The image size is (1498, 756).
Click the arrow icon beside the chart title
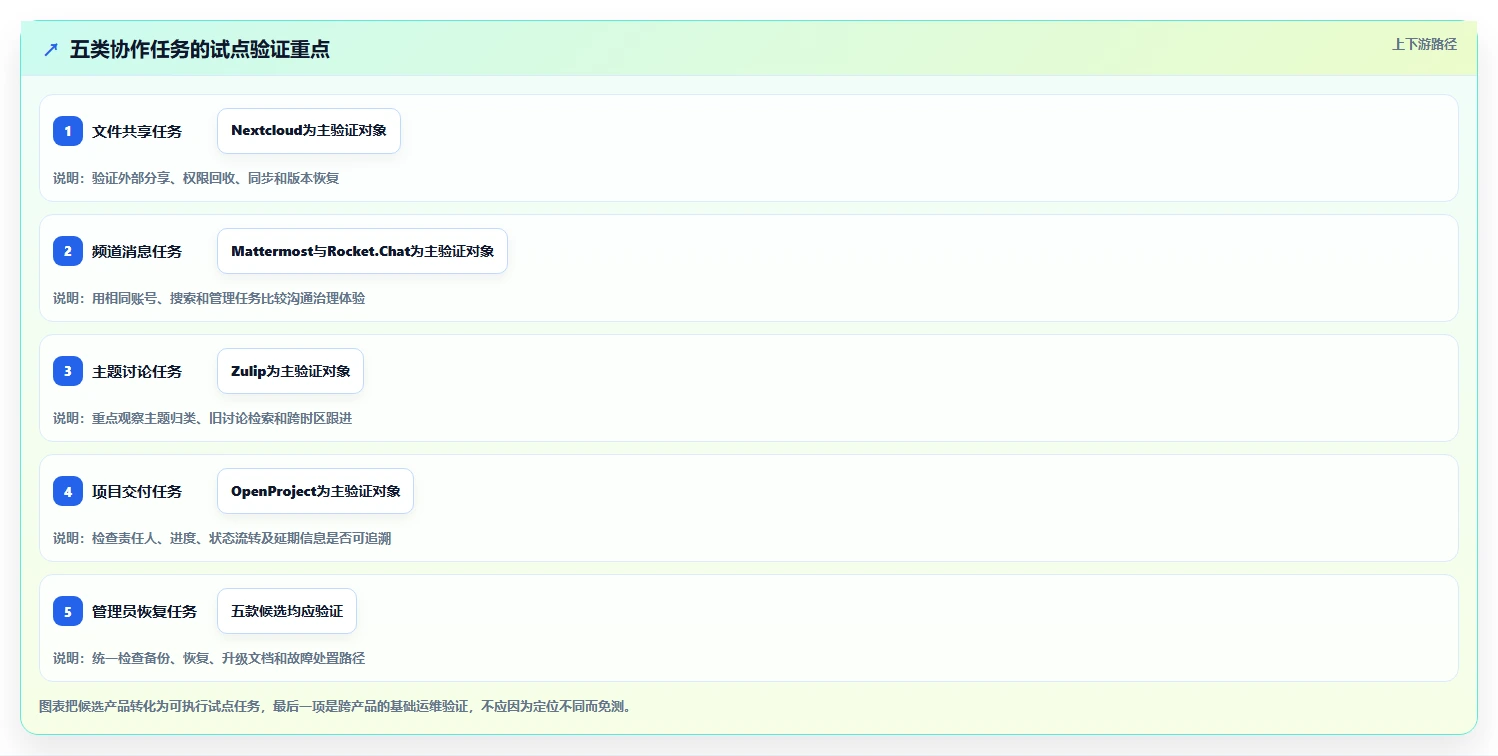[x=51, y=49]
